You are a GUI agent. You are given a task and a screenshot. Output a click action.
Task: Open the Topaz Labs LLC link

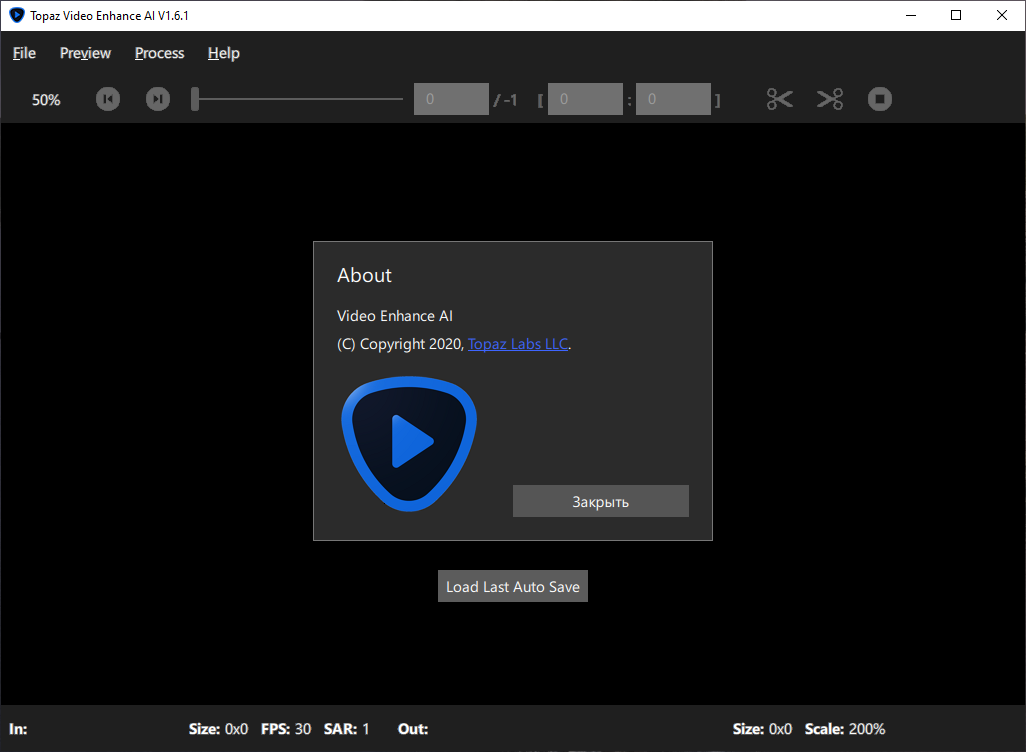[518, 344]
